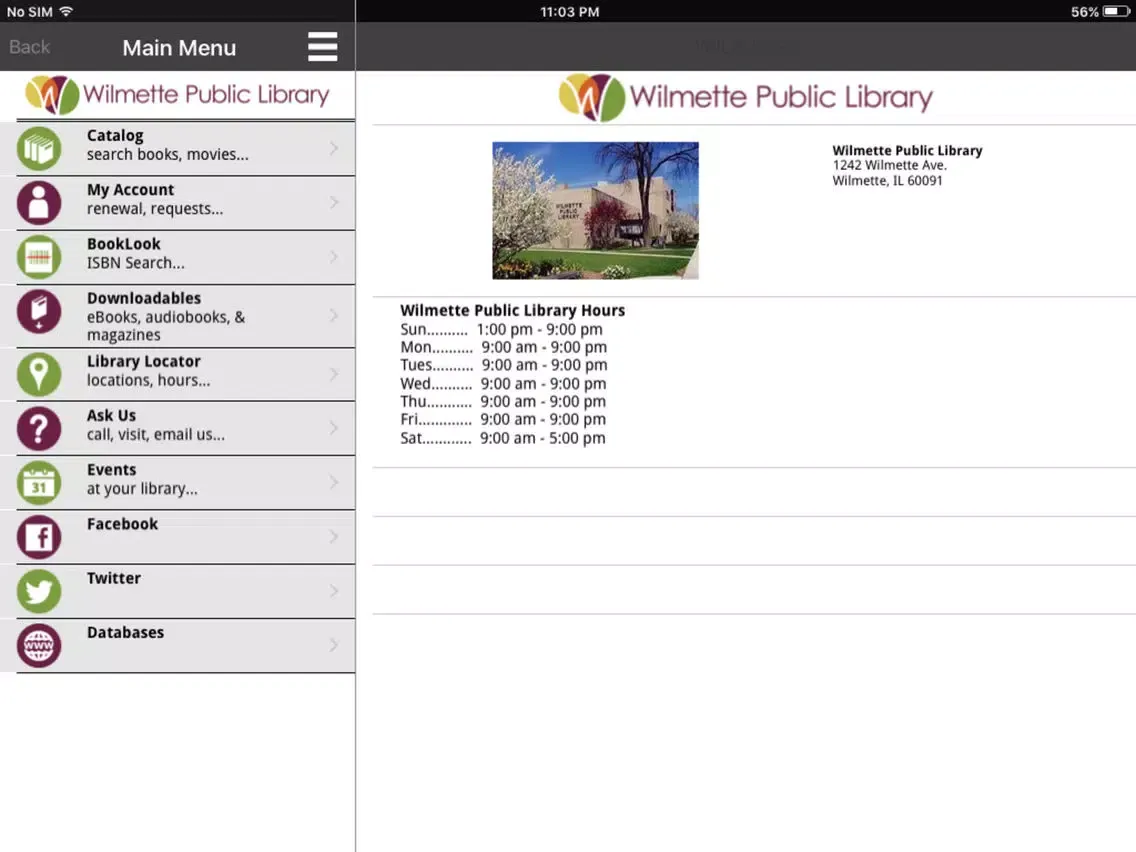This screenshot has width=1136, height=852.
Task: Expand Facebook row chevron
Action: click(x=333, y=537)
